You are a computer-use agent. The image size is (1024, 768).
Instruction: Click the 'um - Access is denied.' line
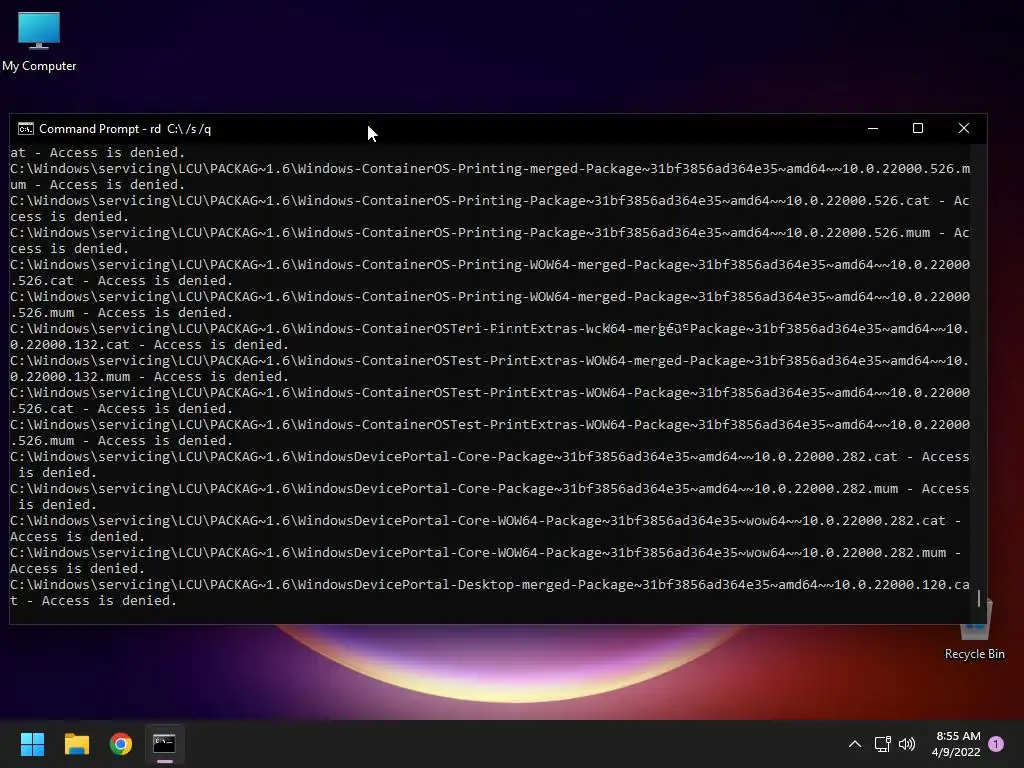(97, 185)
